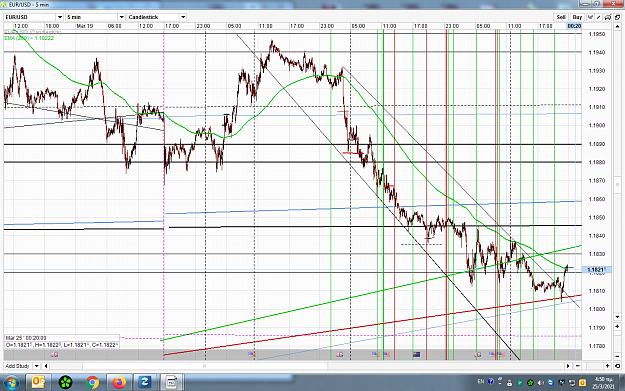Open the Windows Start menu

(11, 383)
